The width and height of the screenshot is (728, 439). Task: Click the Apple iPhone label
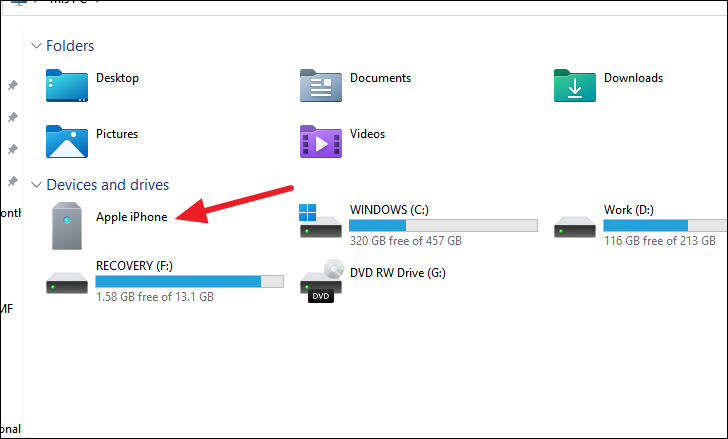[131, 217]
